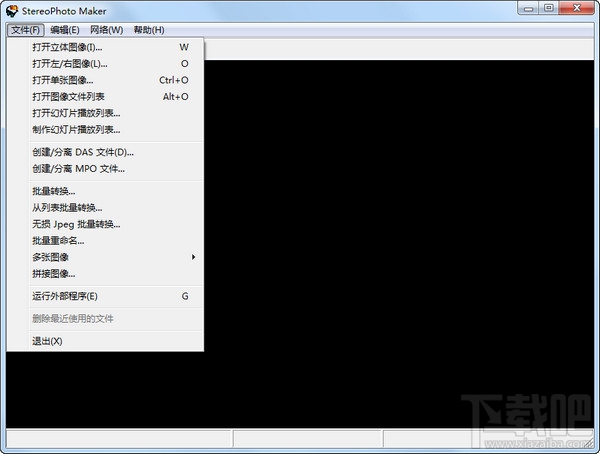Click 打开幻灯片播放列表... entry
Image resolution: width=600 pixels, height=454 pixels.
pos(105,113)
